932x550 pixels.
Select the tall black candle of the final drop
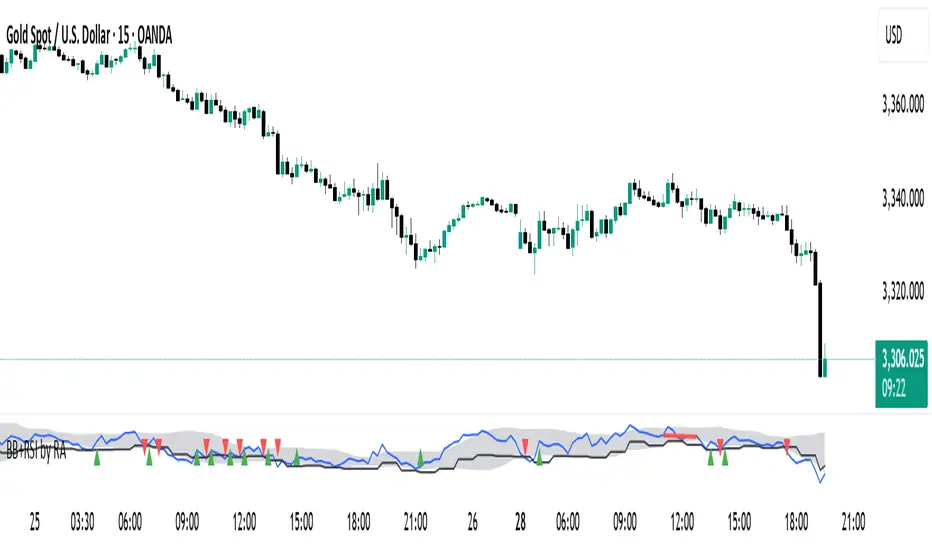click(820, 329)
